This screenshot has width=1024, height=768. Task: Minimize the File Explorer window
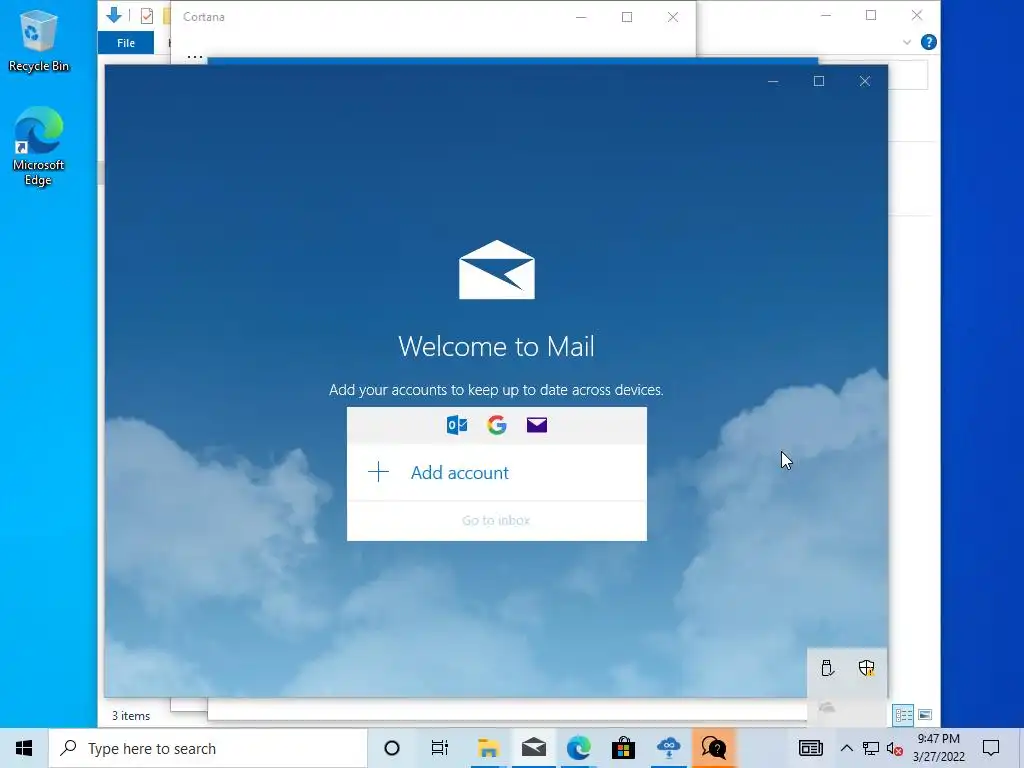(825, 15)
